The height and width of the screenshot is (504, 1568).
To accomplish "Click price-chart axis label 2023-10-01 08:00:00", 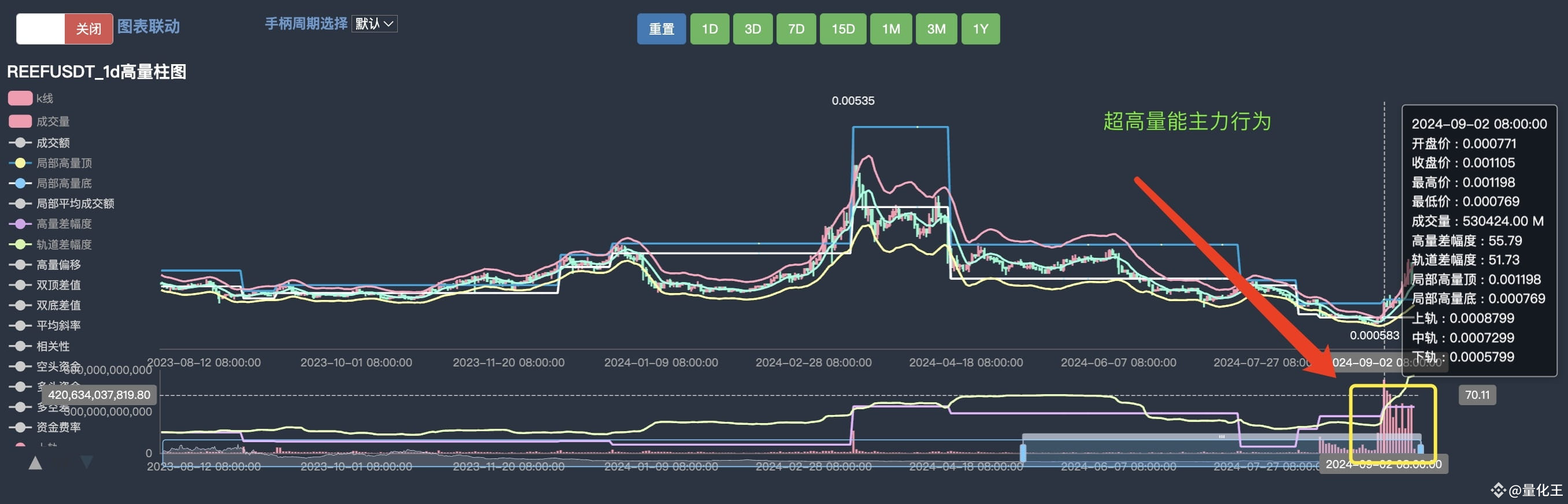I will (356, 362).
